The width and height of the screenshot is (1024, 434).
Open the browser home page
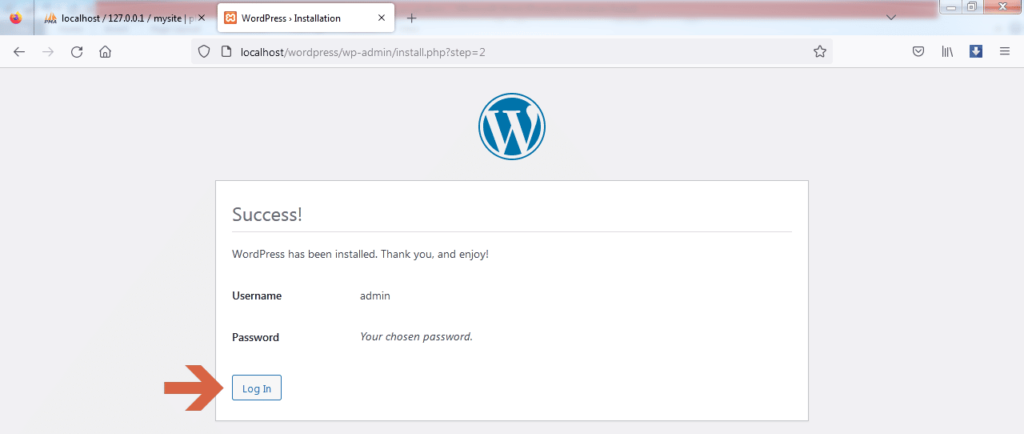[105, 52]
